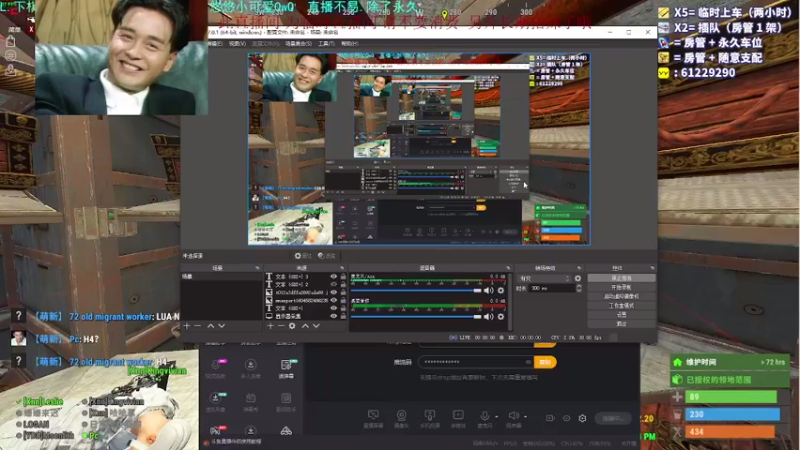800x450 pixels.
Task: Click Start Virtual Camera button in Controls
Action: (621, 296)
